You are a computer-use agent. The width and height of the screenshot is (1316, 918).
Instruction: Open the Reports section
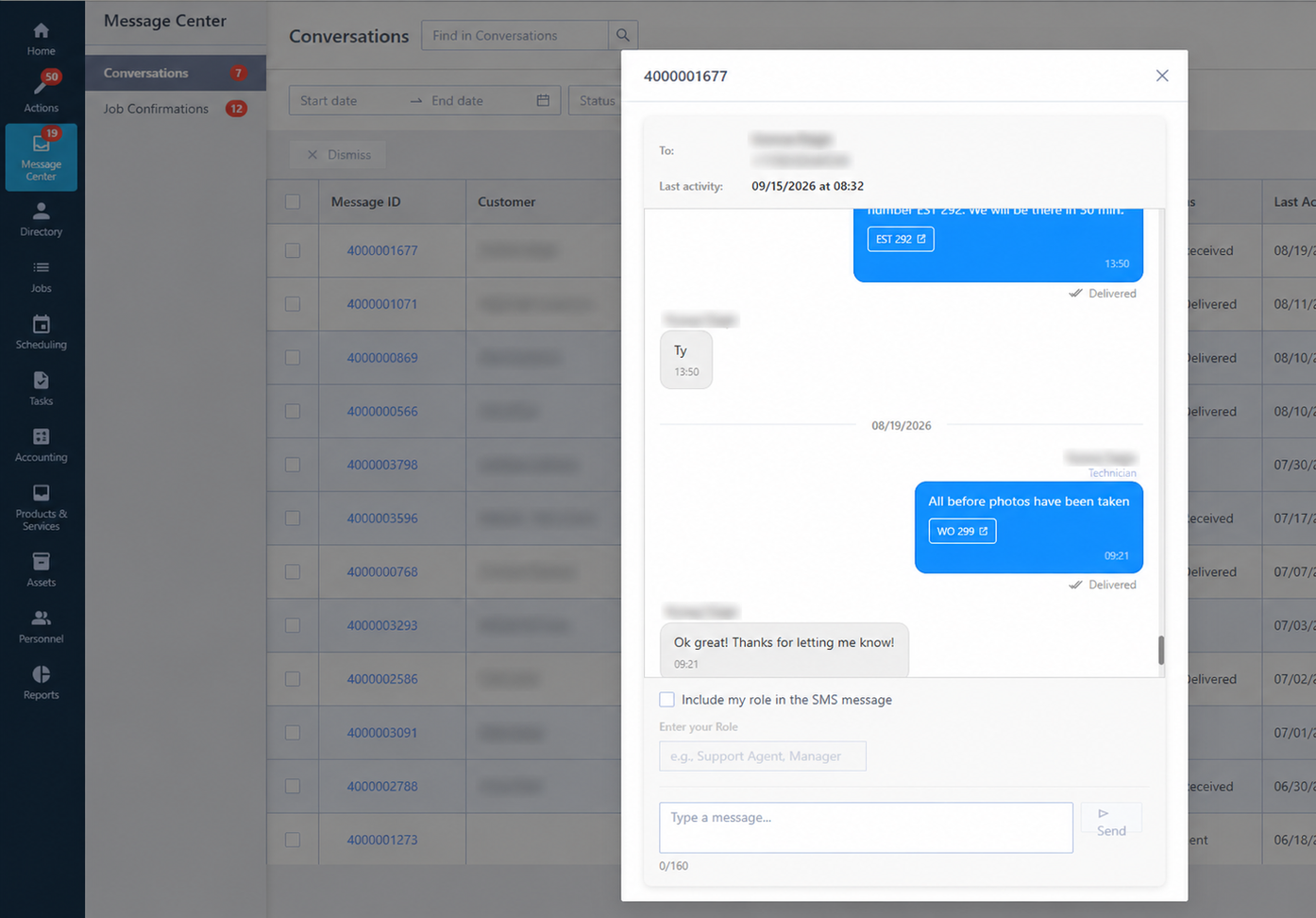click(41, 683)
